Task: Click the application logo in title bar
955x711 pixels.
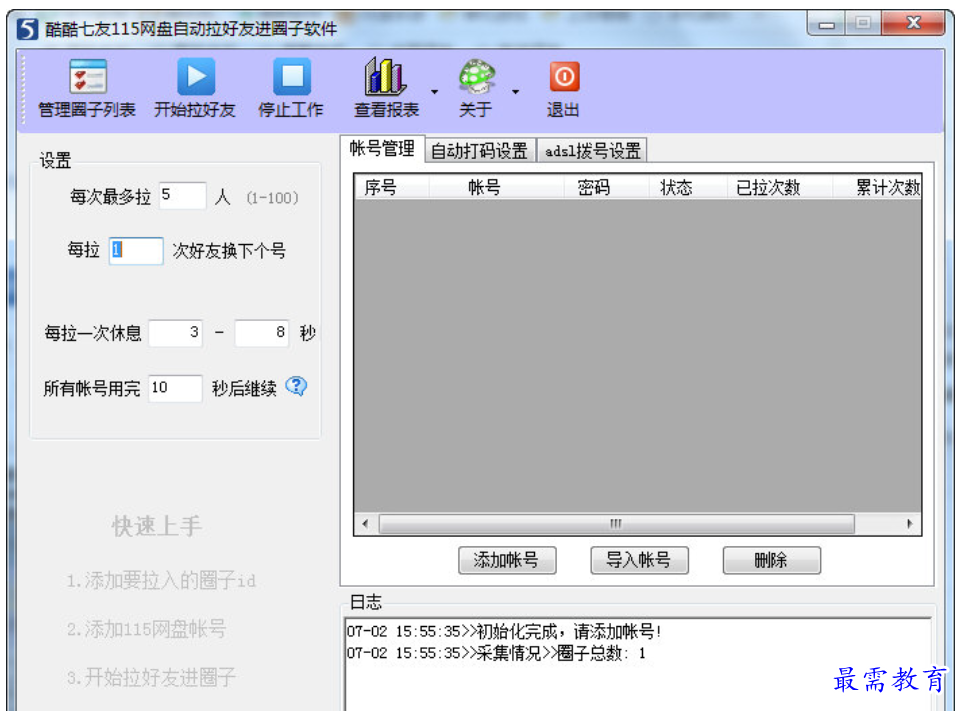Action: coord(27,29)
